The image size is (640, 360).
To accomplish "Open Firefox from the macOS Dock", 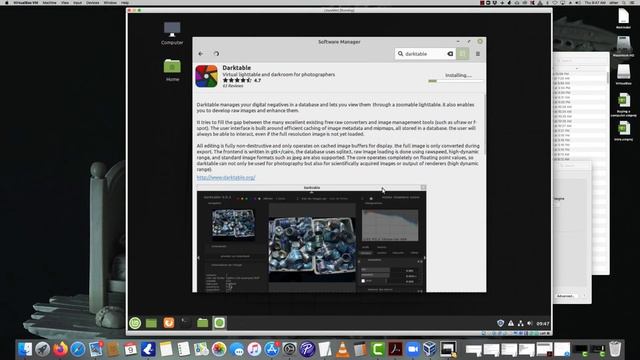I will tap(60, 349).
